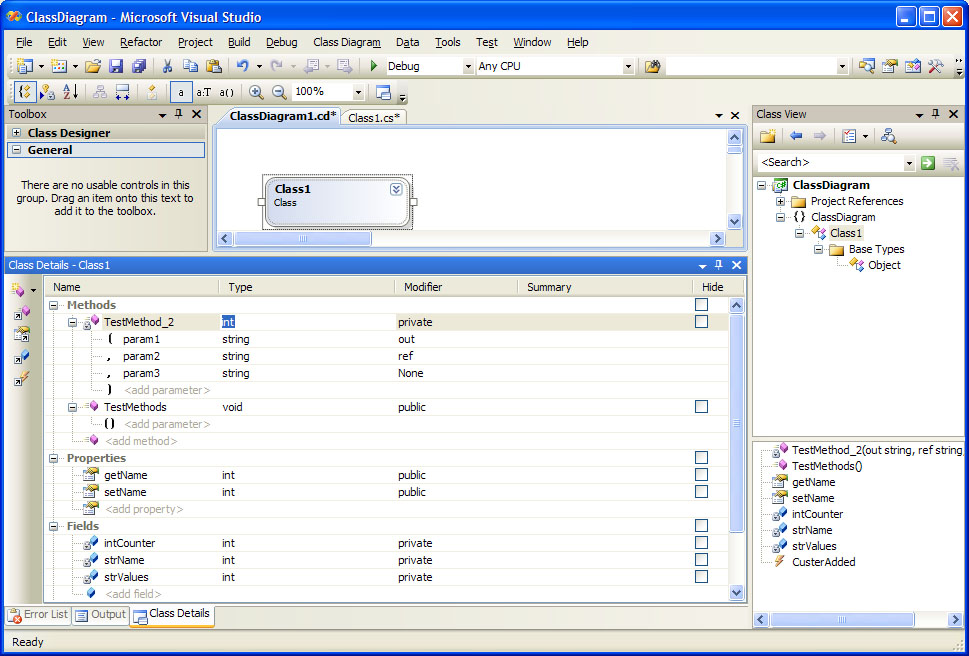Open the Class View Search combo dropdown
The height and width of the screenshot is (656, 969).
(x=909, y=163)
